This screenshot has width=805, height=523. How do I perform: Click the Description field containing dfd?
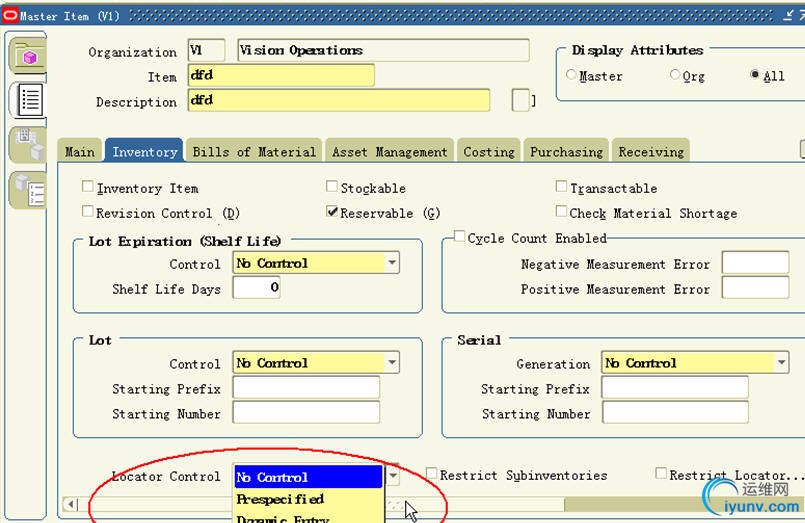339,100
